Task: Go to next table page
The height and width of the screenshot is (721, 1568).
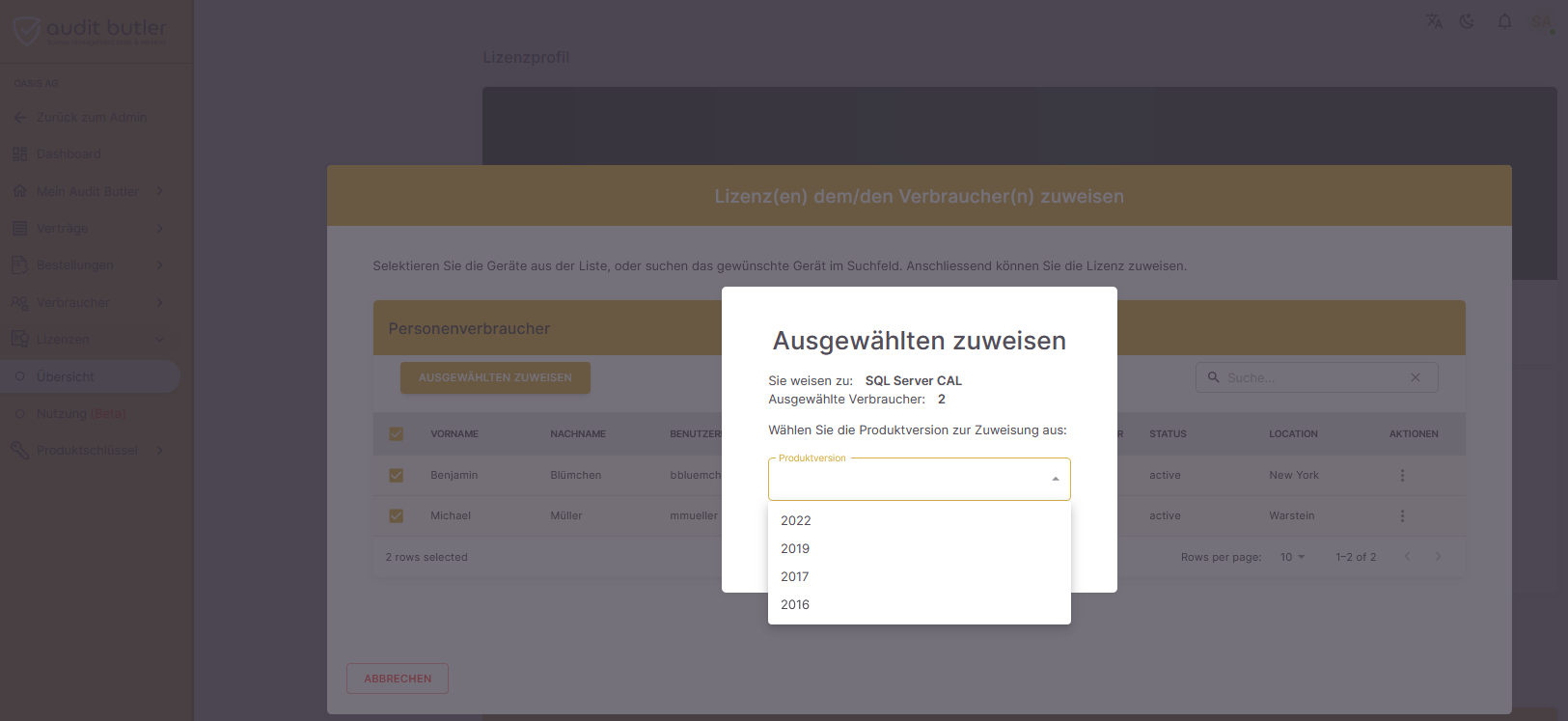Action: click(1438, 556)
